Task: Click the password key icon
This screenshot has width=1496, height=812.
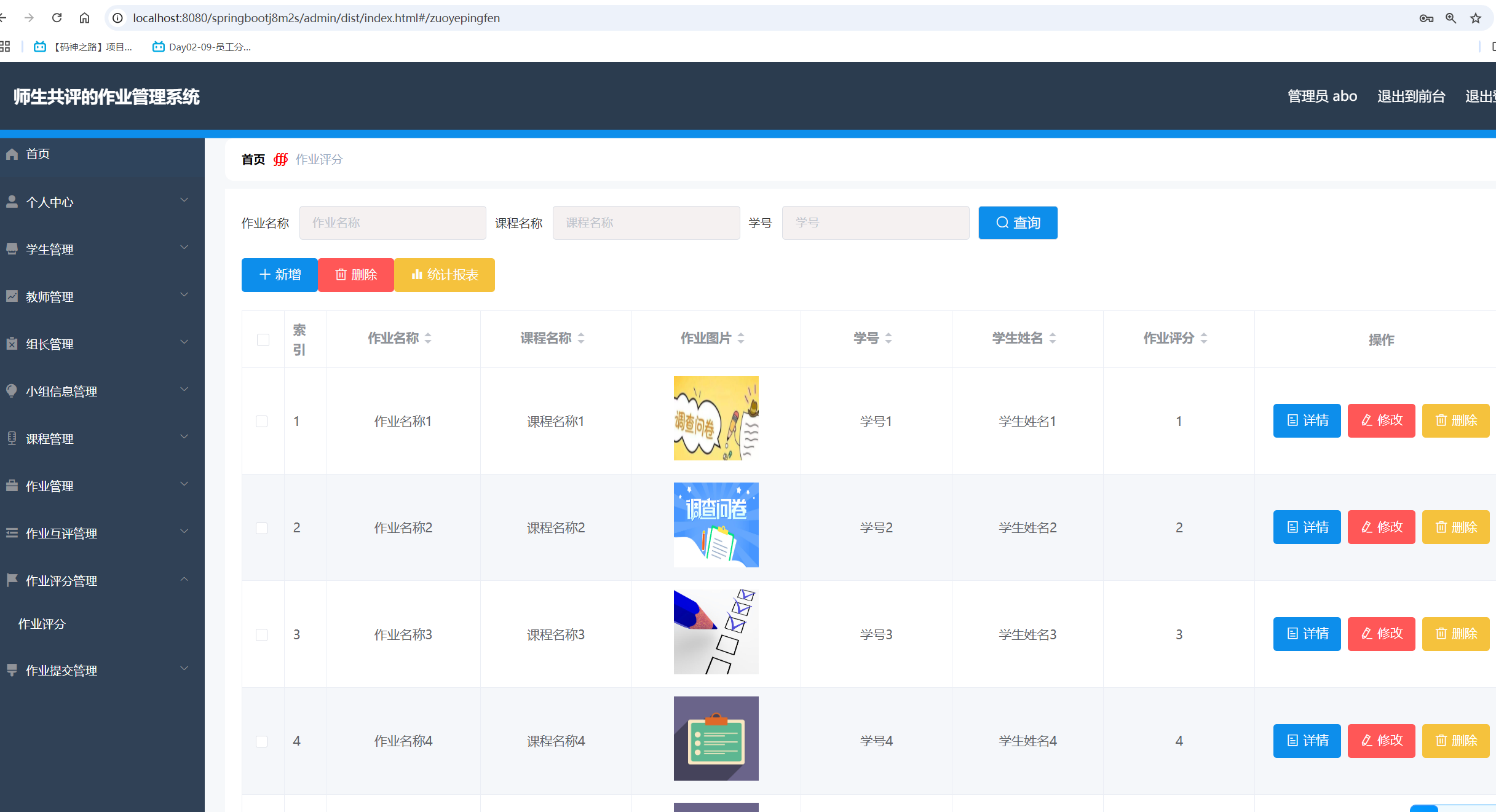Action: (1427, 18)
